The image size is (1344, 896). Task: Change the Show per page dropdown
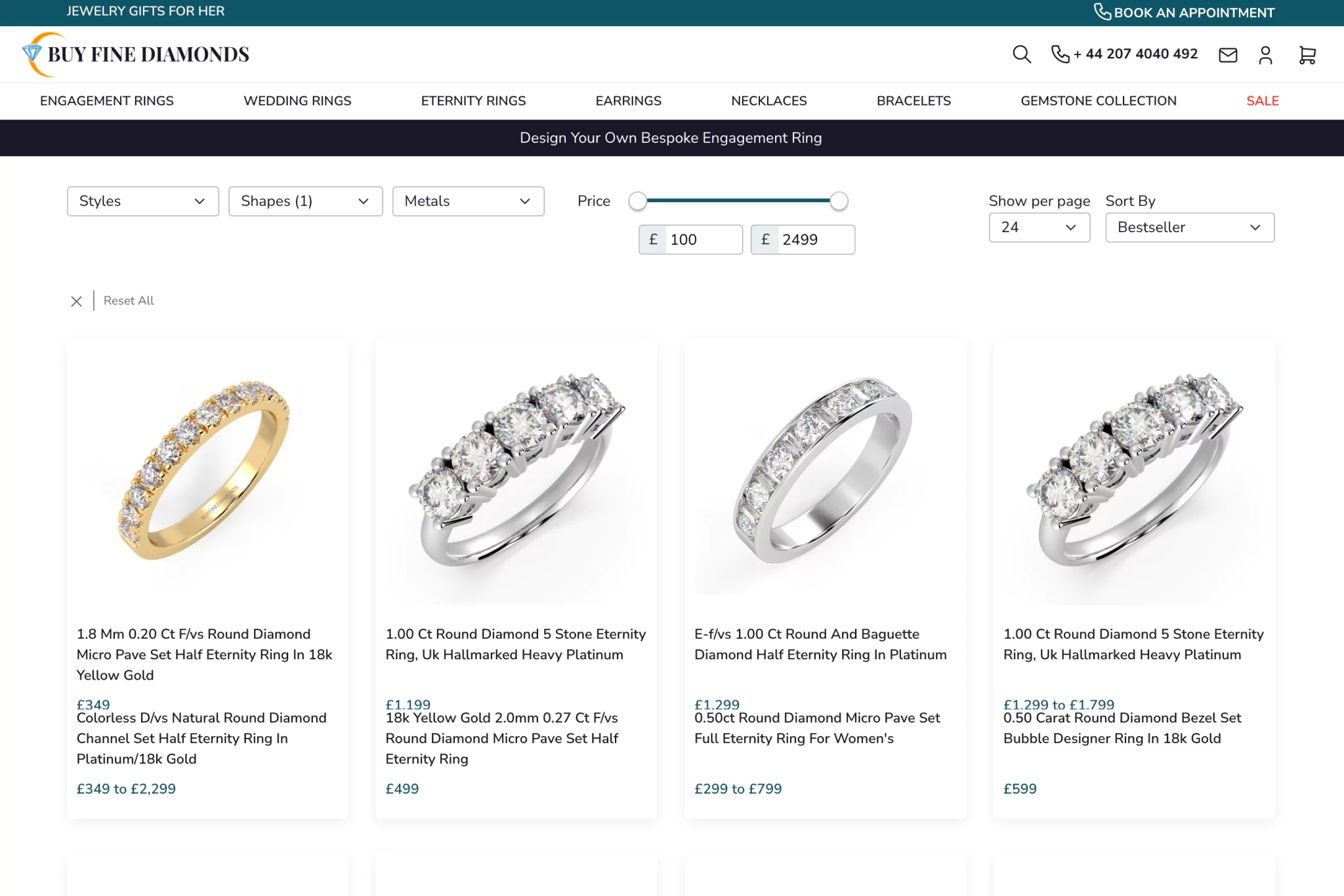(1039, 228)
